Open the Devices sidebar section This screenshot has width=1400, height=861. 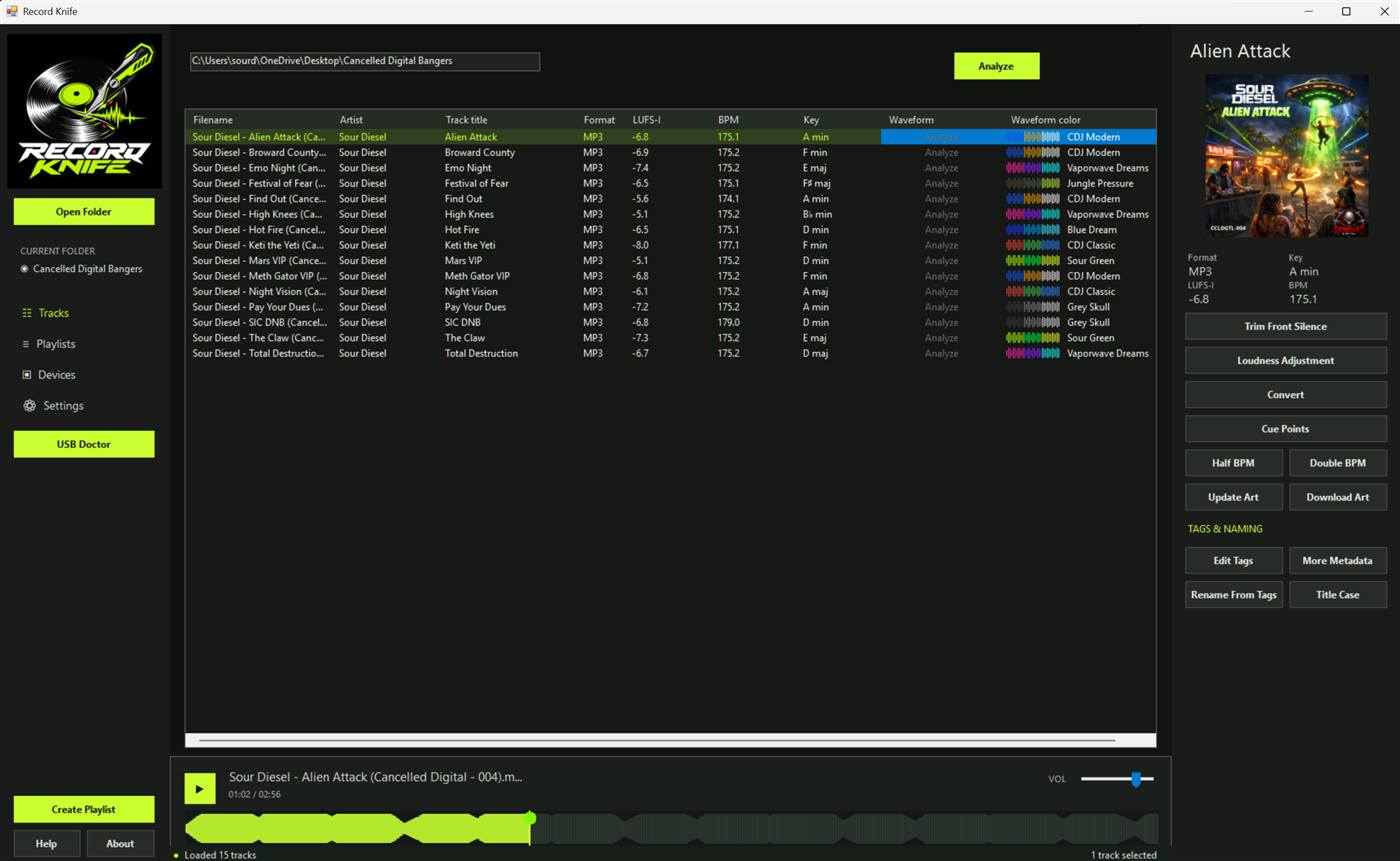coord(49,375)
